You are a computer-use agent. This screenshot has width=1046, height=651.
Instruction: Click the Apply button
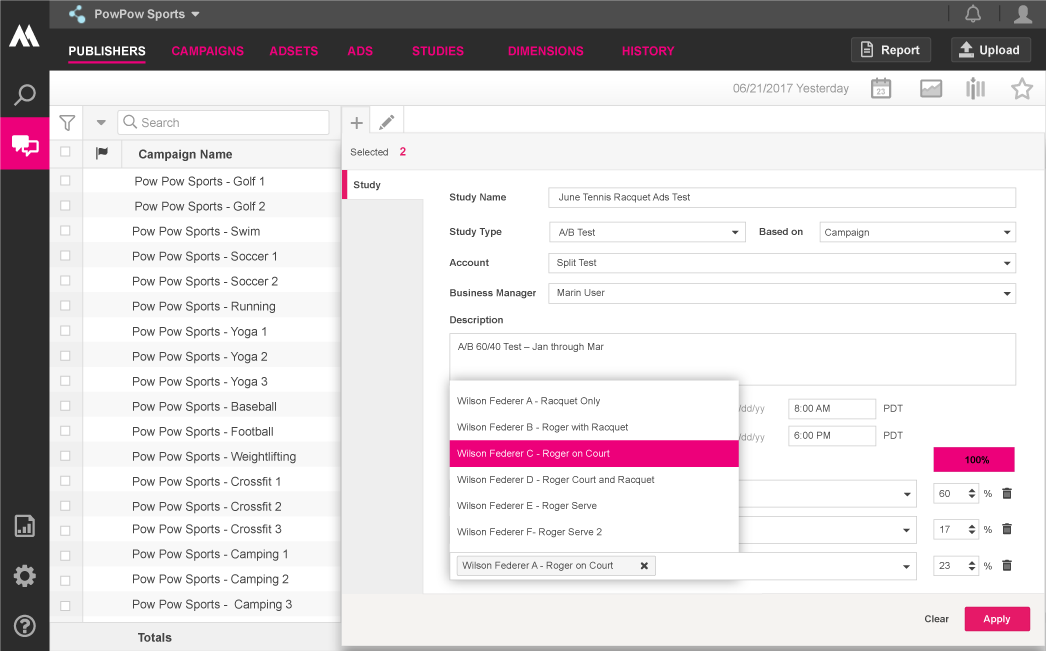click(x=997, y=618)
